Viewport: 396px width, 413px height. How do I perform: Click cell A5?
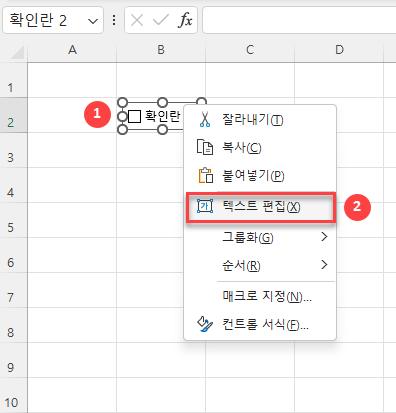click(x=72, y=220)
